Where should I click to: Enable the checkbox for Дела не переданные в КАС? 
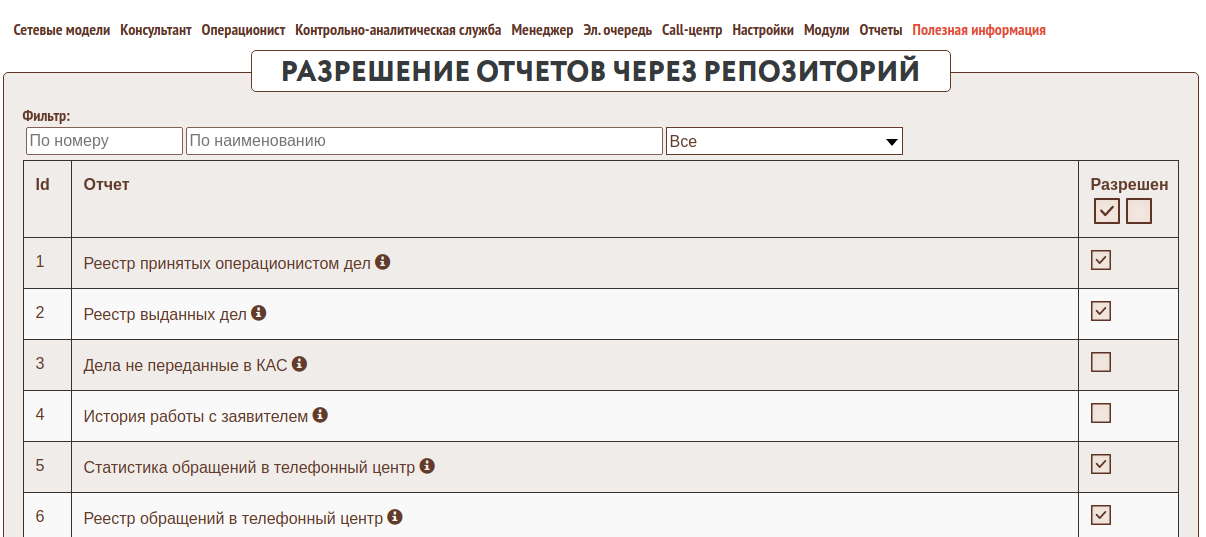[x=1101, y=362]
